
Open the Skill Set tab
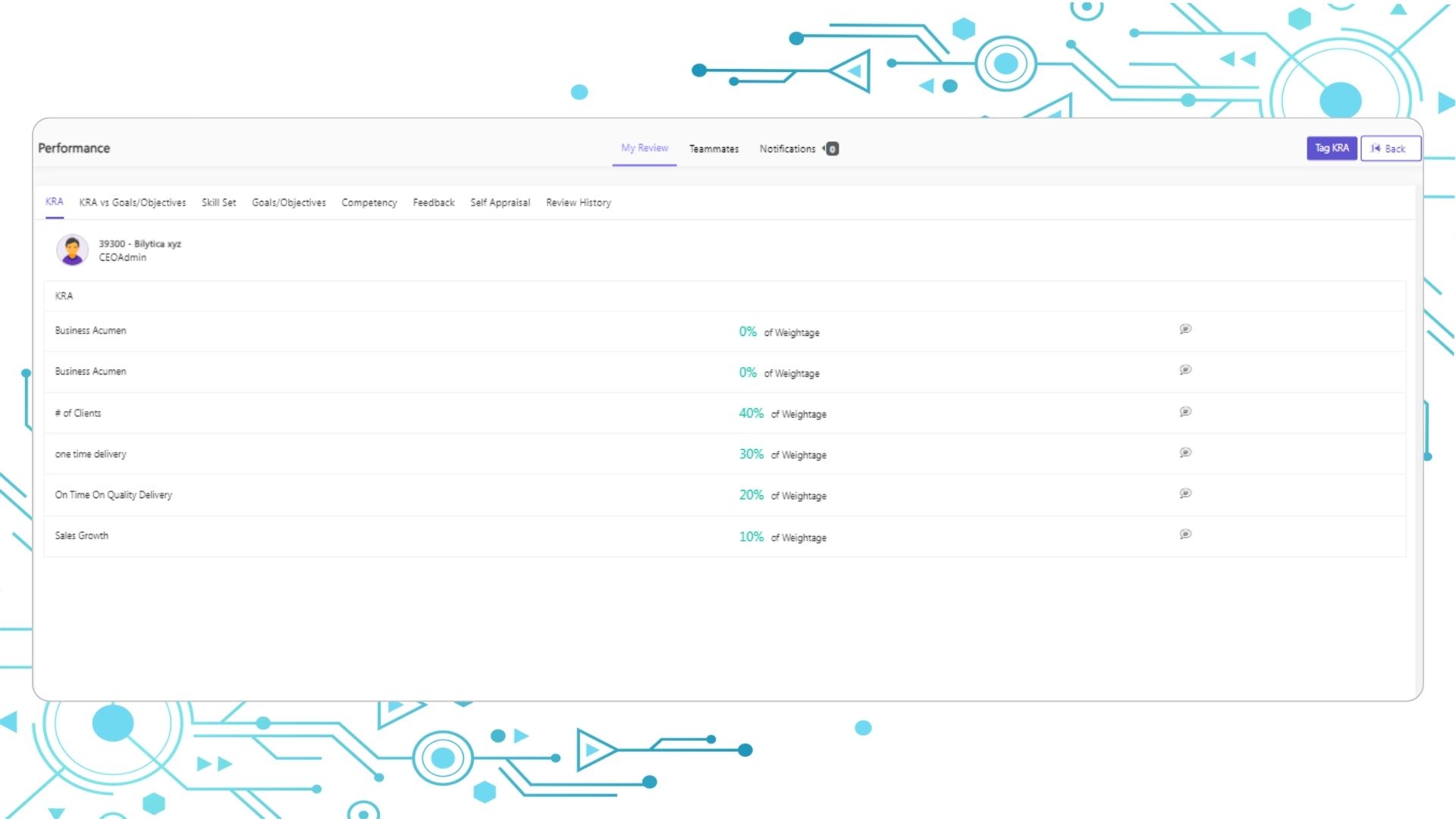[218, 202]
